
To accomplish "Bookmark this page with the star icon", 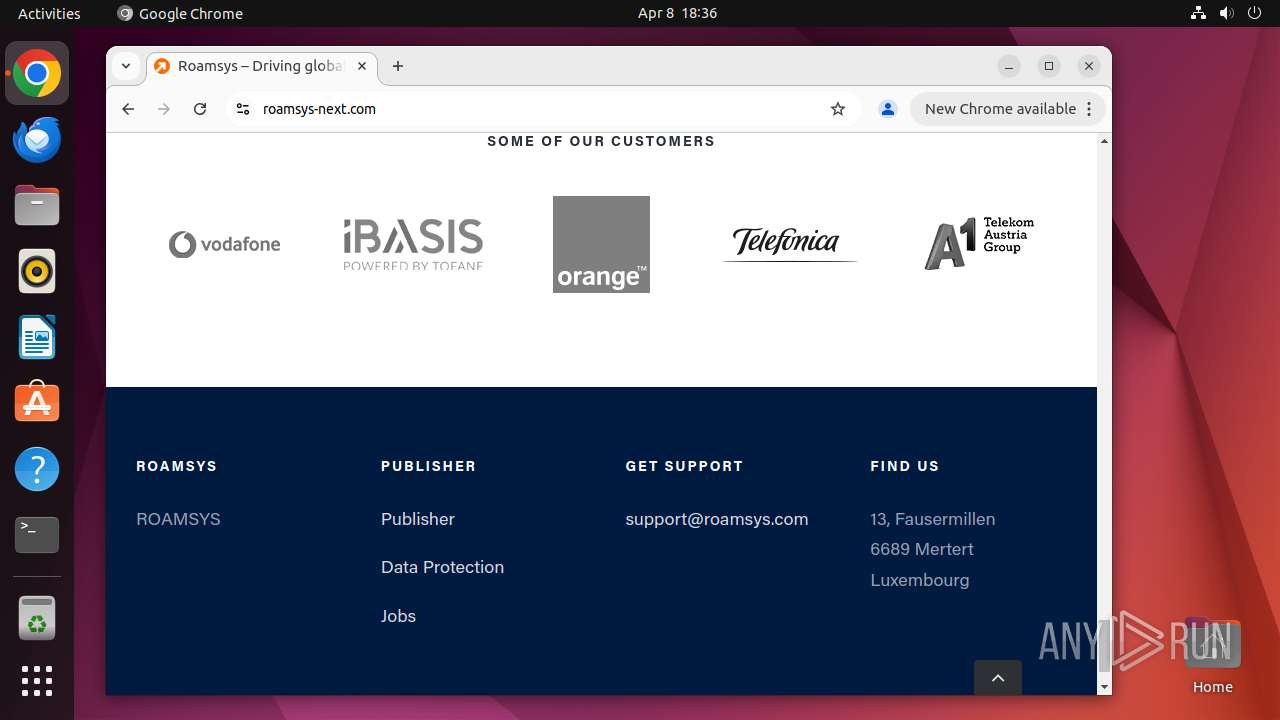I will (x=838, y=109).
